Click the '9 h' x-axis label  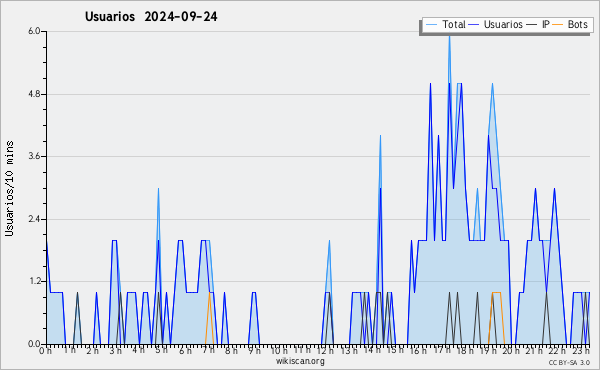(254, 350)
